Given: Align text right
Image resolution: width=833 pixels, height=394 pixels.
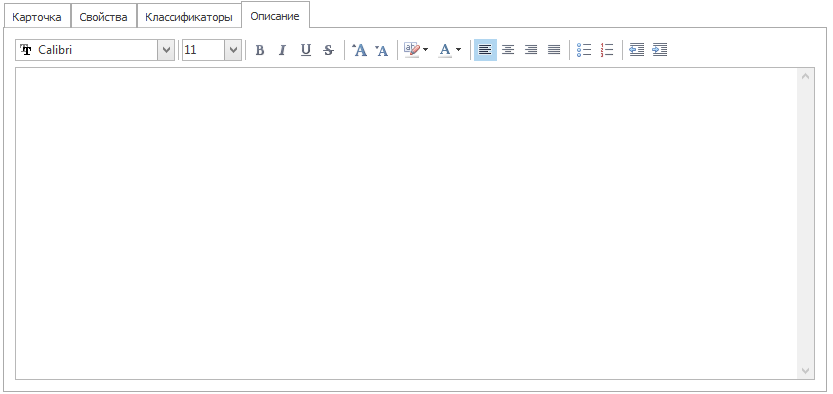Looking at the screenshot, I should [x=531, y=50].
